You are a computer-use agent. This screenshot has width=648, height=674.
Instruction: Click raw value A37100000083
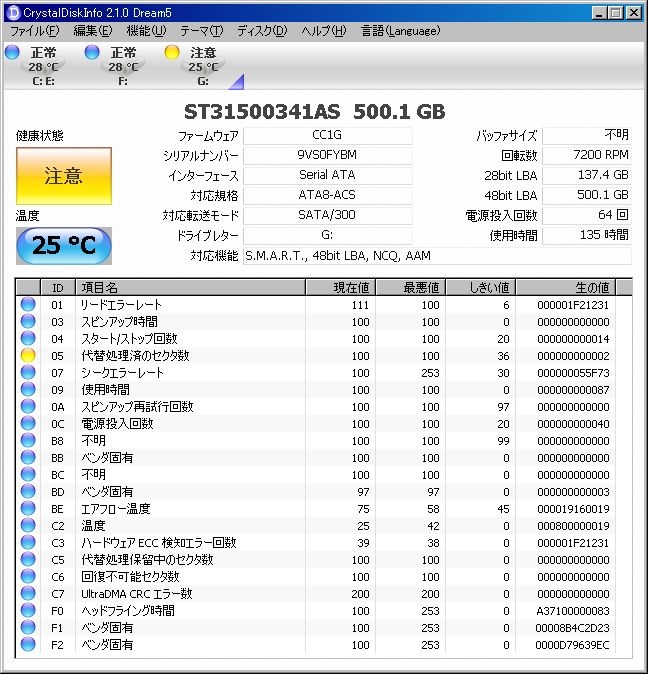[x=573, y=611]
